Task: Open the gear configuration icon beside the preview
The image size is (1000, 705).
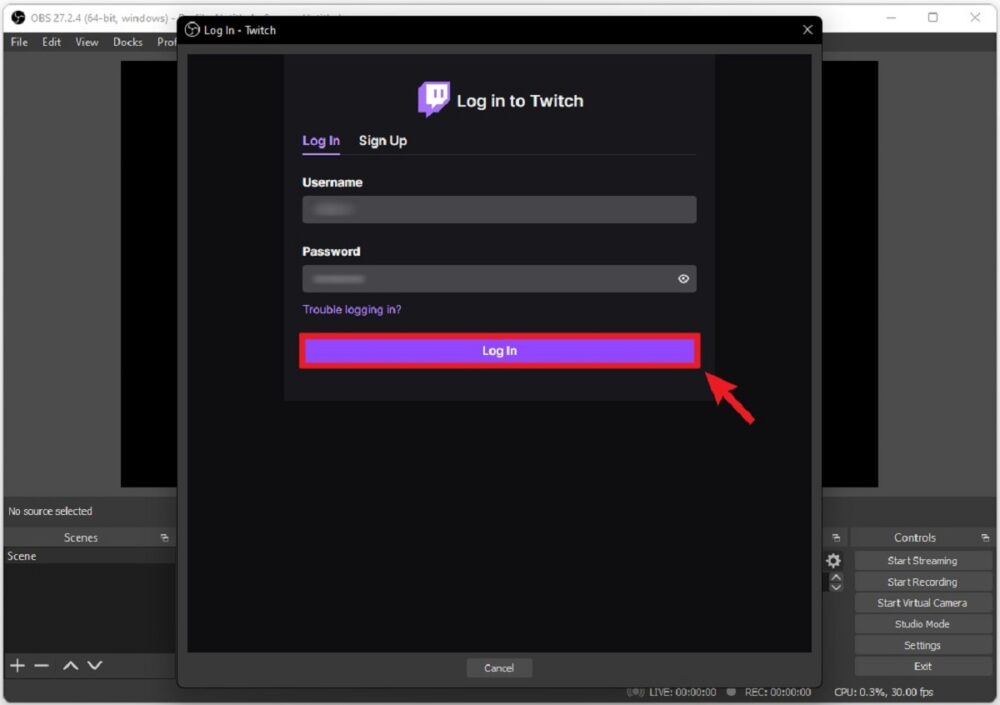Action: (x=833, y=560)
